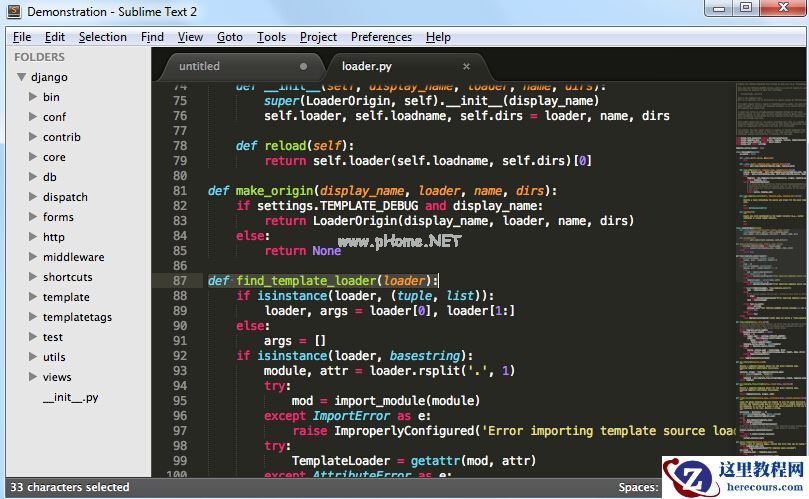Expand the dispatch folder arrow
Image resolution: width=809 pixels, height=499 pixels.
pos(33,197)
